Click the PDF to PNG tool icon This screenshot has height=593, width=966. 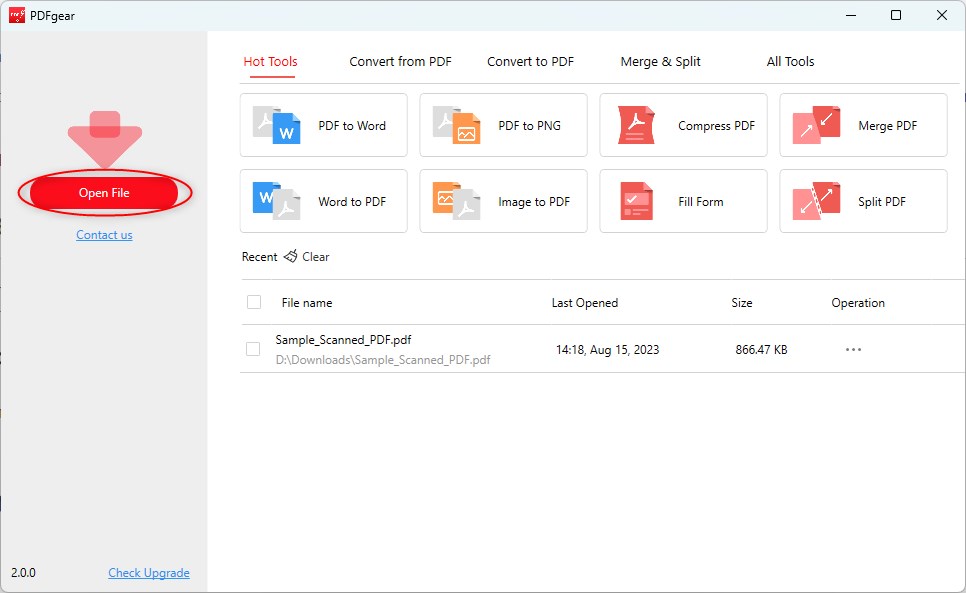[x=457, y=125]
